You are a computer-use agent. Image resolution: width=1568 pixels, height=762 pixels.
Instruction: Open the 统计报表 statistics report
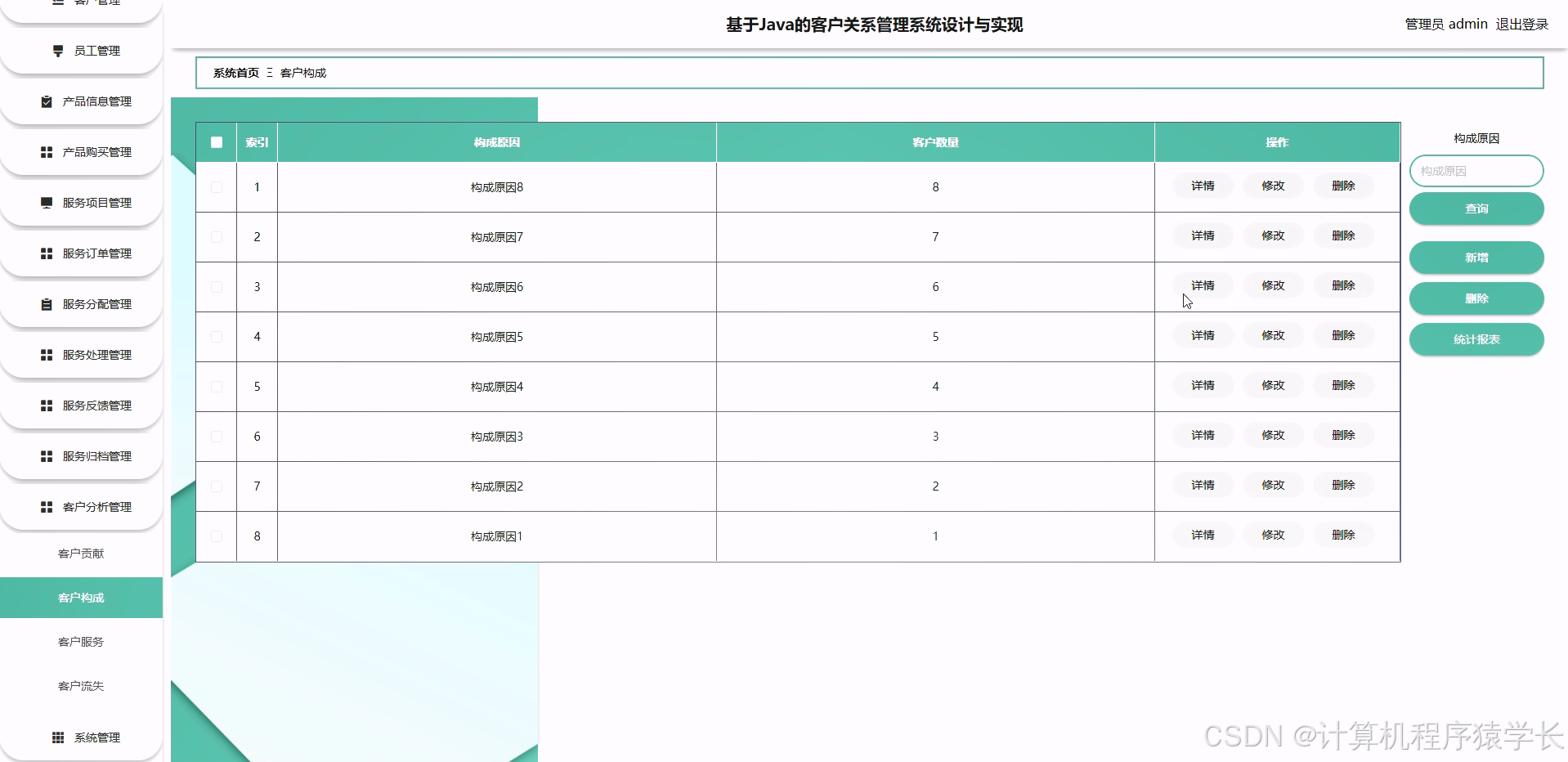(1476, 339)
